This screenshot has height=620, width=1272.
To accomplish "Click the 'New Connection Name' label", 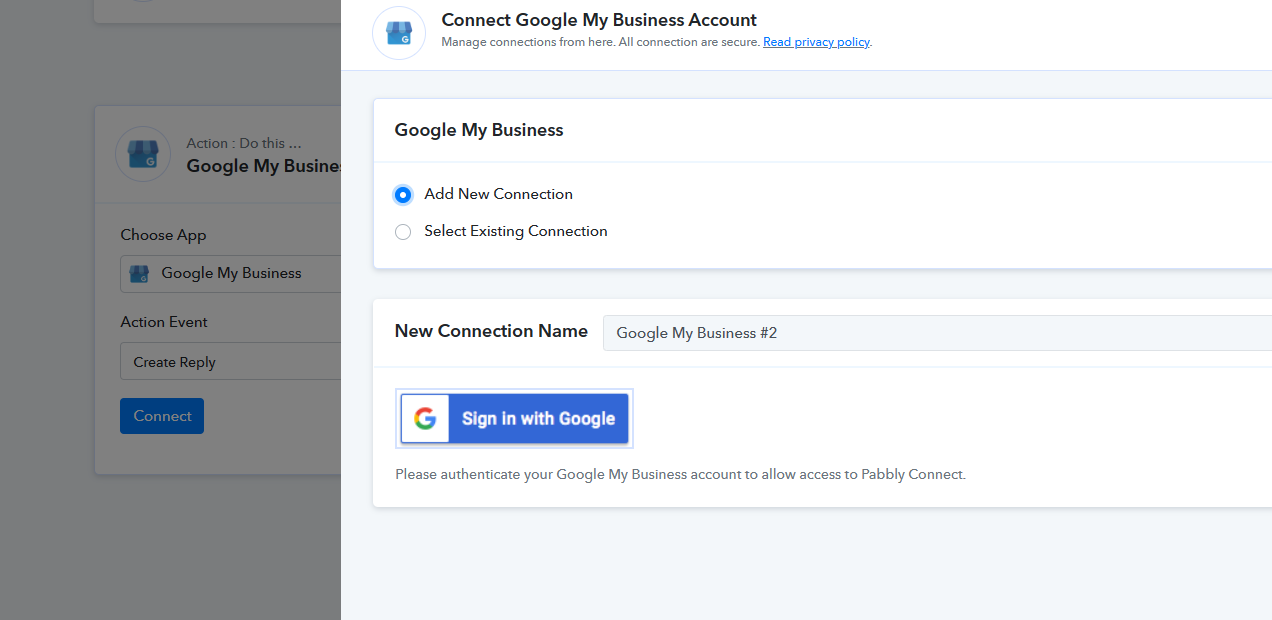I will pos(491,331).
